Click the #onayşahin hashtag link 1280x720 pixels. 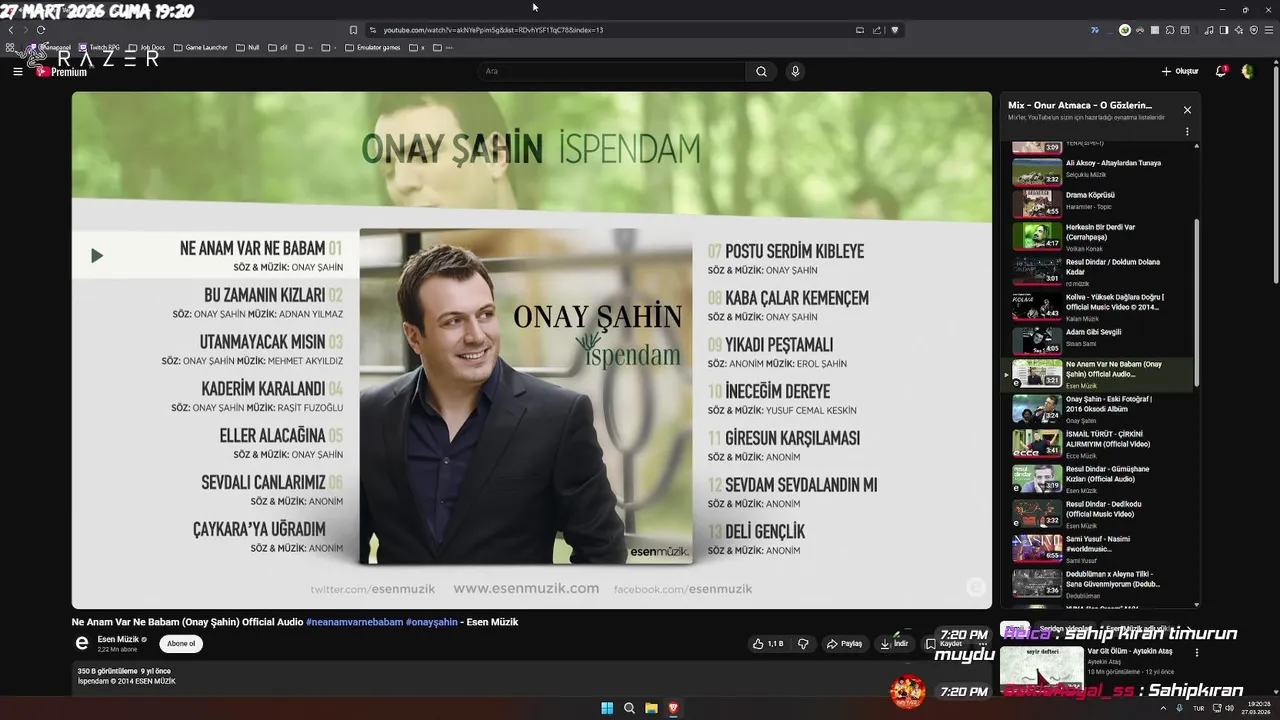(x=431, y=622)
